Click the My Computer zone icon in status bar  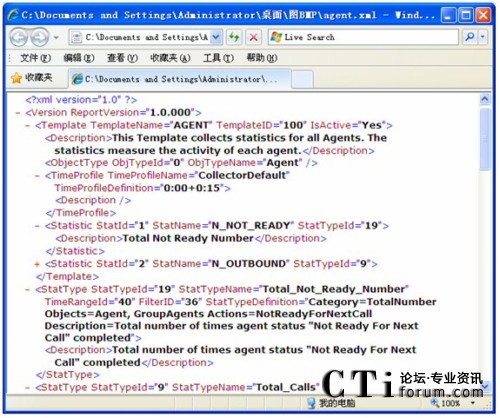(311, 403)
